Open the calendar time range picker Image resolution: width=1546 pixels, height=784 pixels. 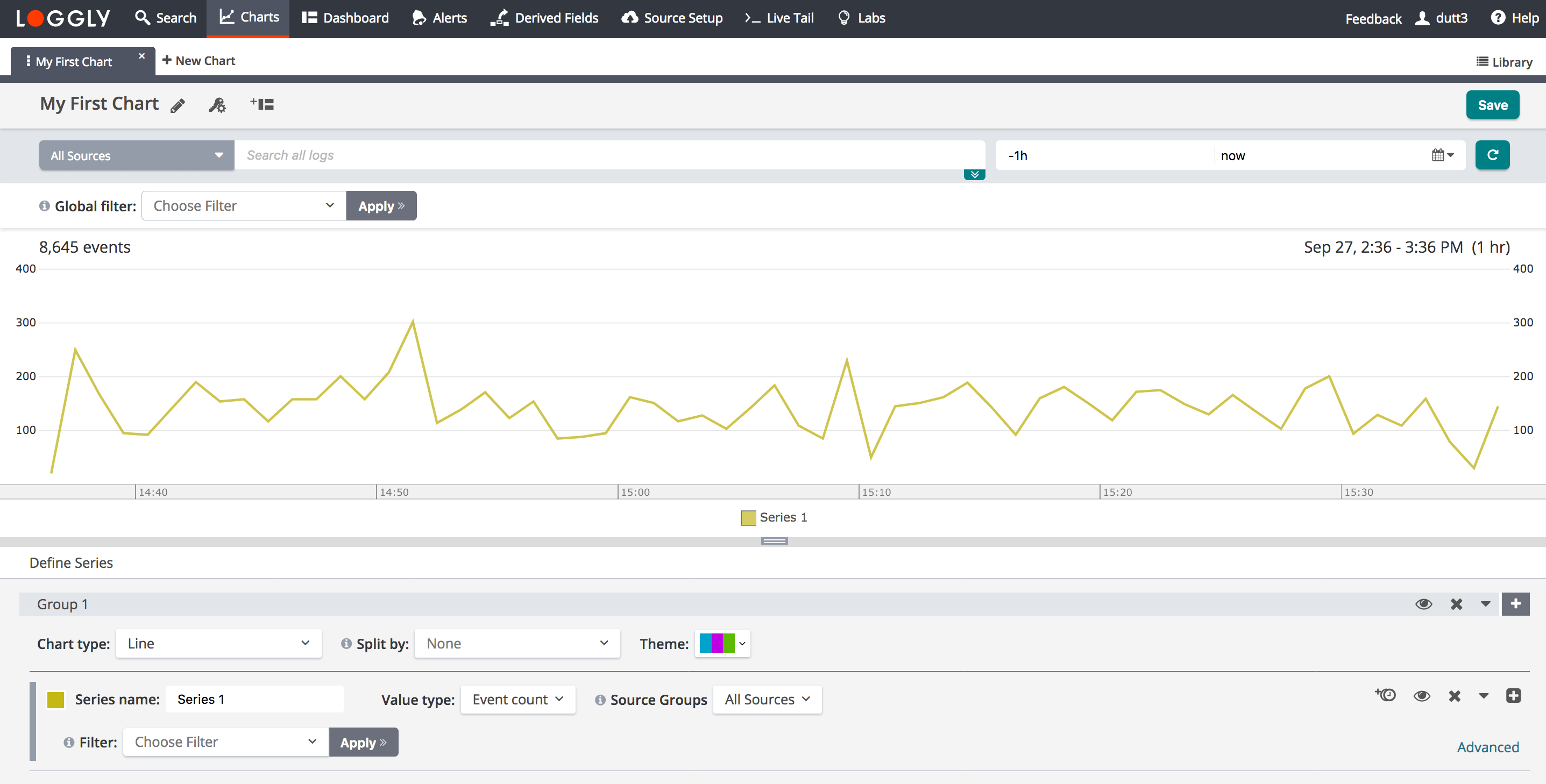[1443, 155]
